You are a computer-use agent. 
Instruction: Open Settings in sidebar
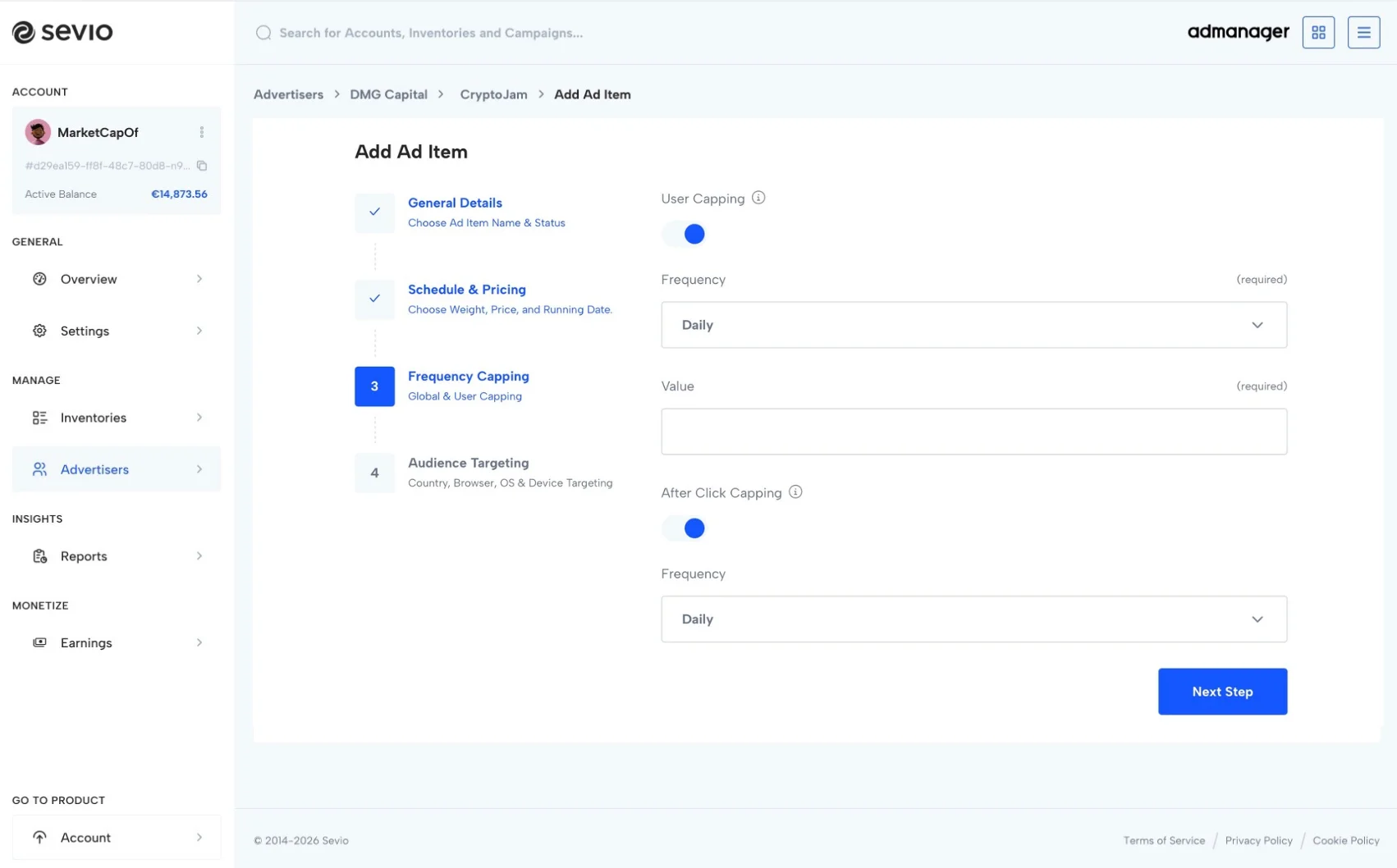click(x=117, y=331)
